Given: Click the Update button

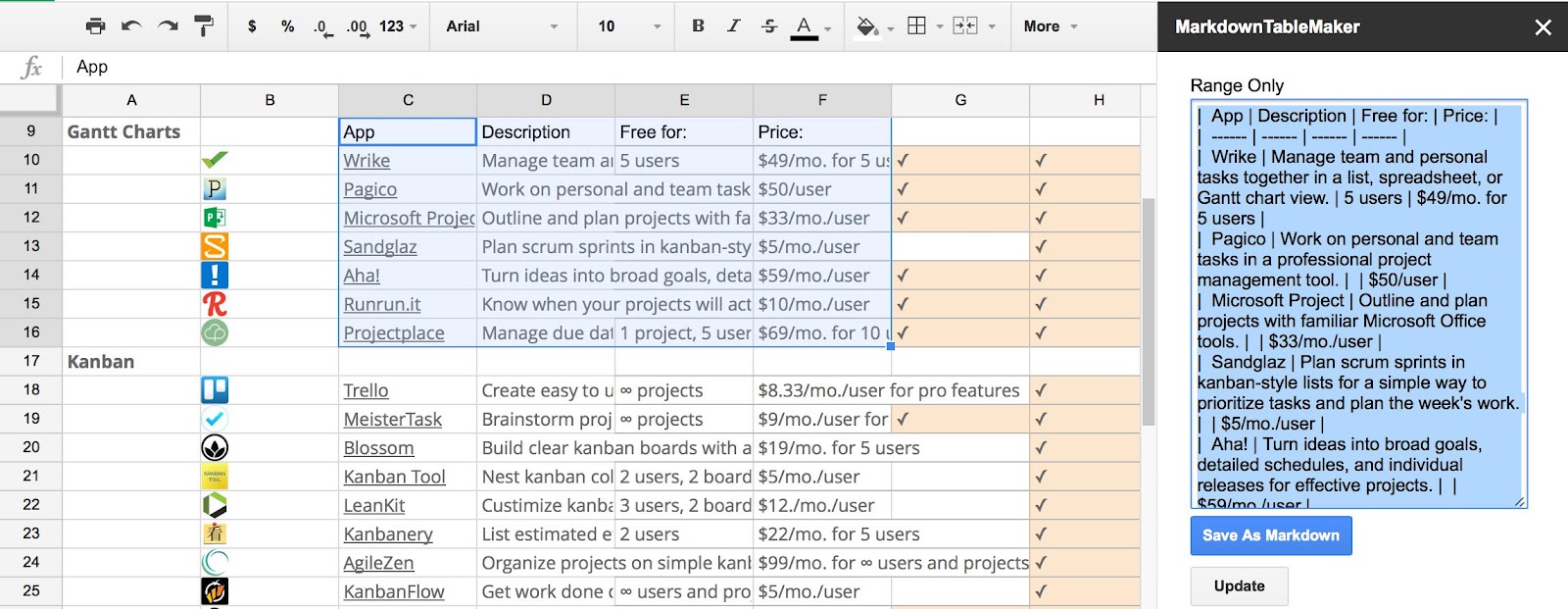Looking at the screenshot, I should tap(1239, 585).
